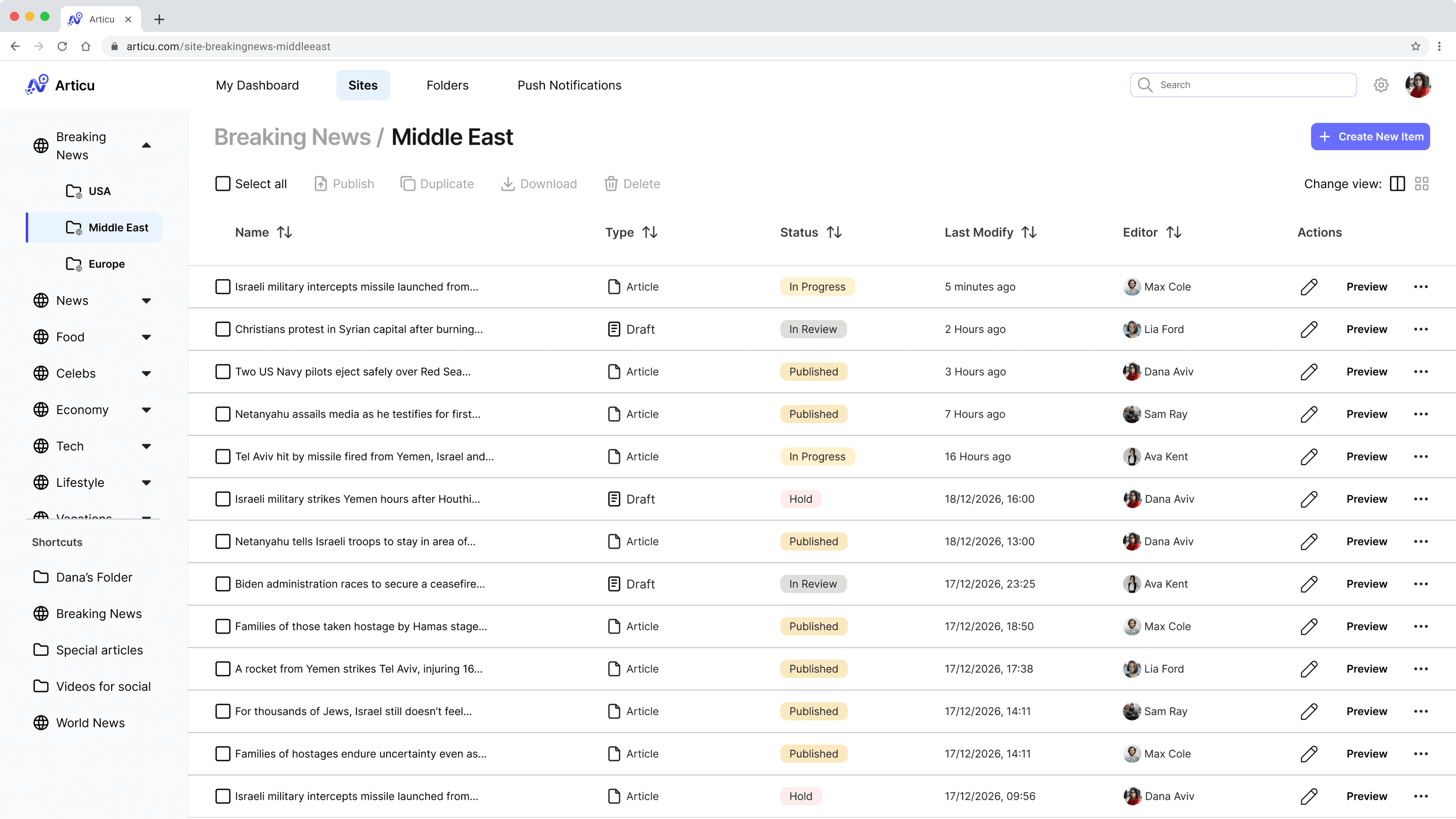Expand the Economy site section

(x=147, y=410)
